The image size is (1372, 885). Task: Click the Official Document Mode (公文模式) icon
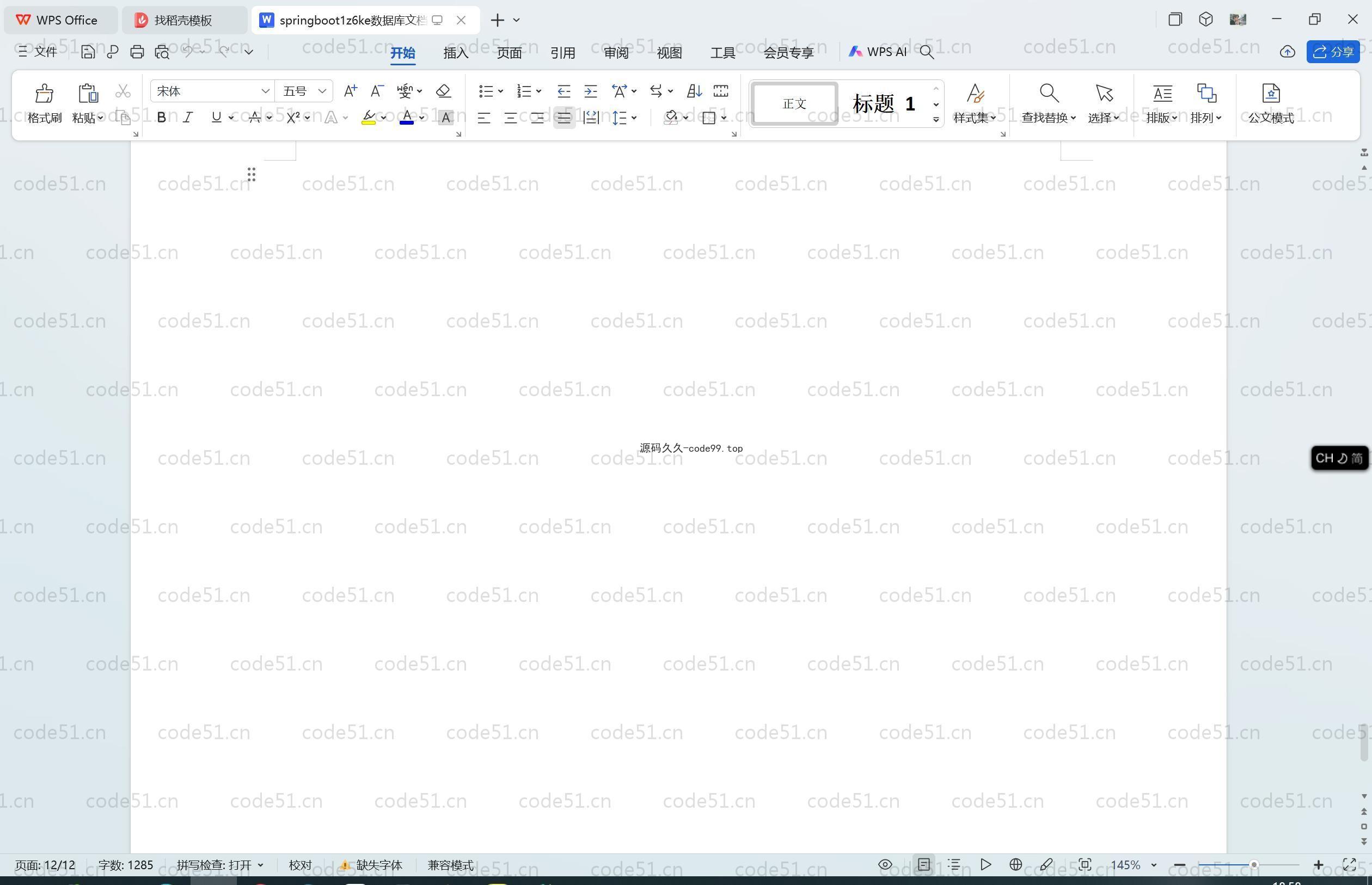point(1271,93)
